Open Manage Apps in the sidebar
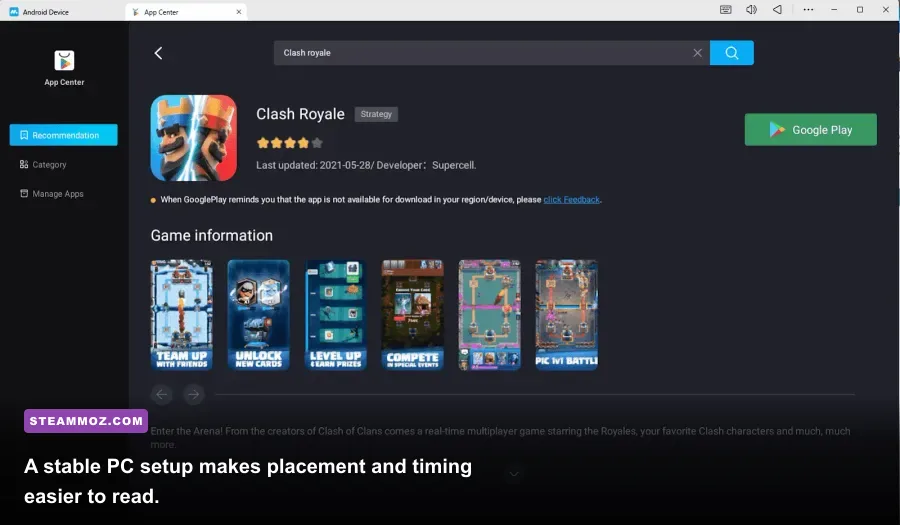Screen dimensions: 900x525 52,194
